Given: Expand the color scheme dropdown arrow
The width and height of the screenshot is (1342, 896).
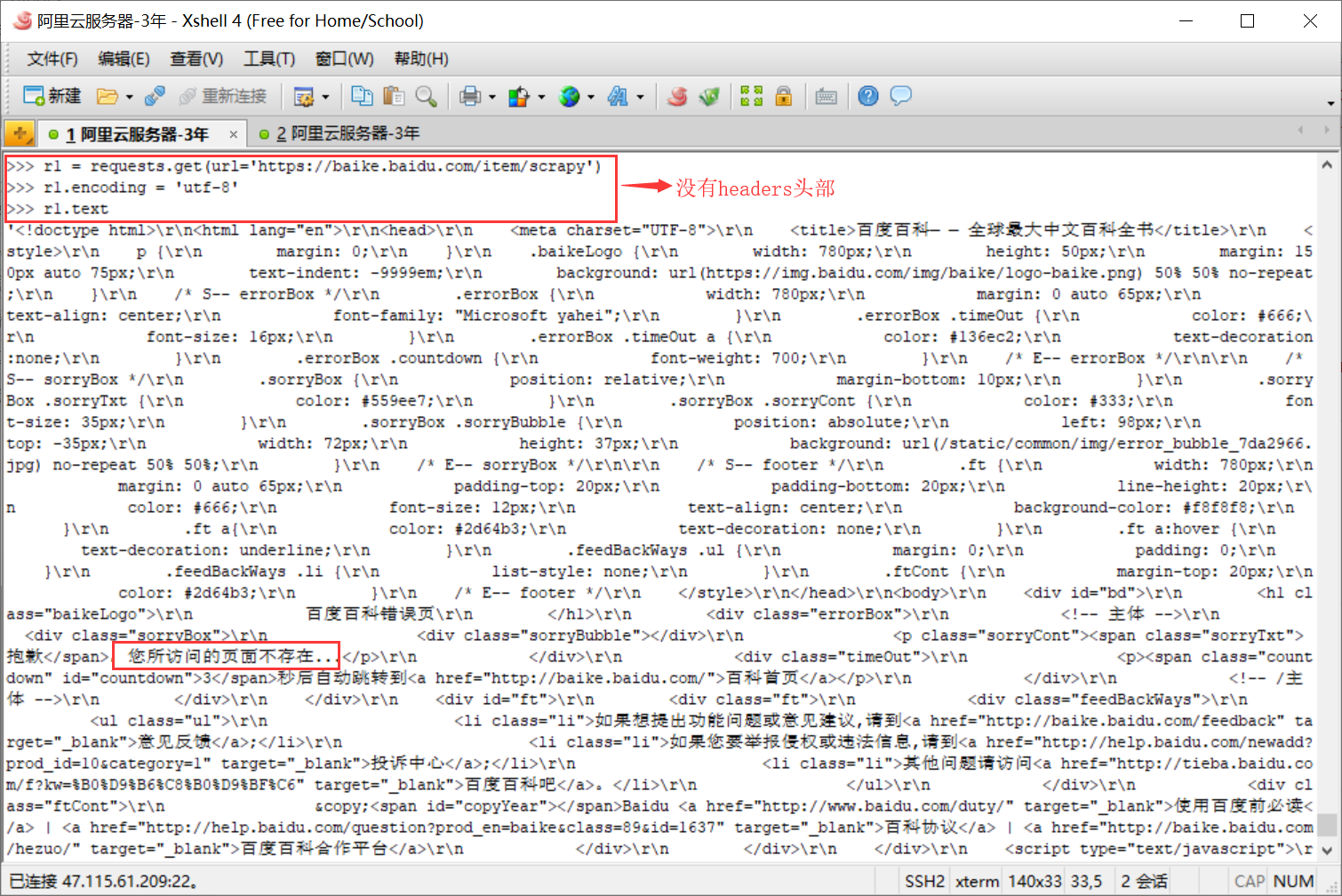Looking at the screenshot, I should (x=541, y=97).
